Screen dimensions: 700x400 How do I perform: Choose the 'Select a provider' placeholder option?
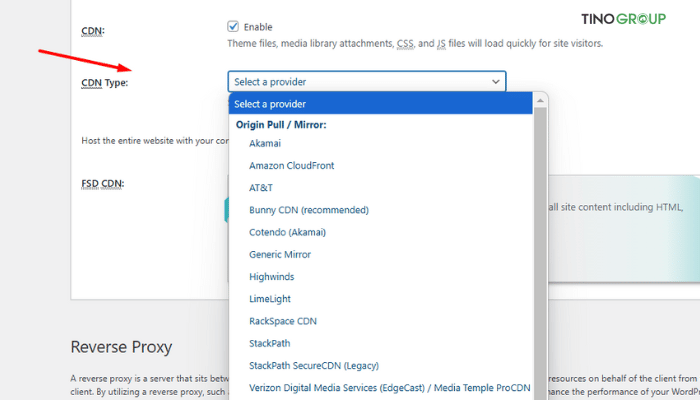pyautogui.click(x=380, y=104)
